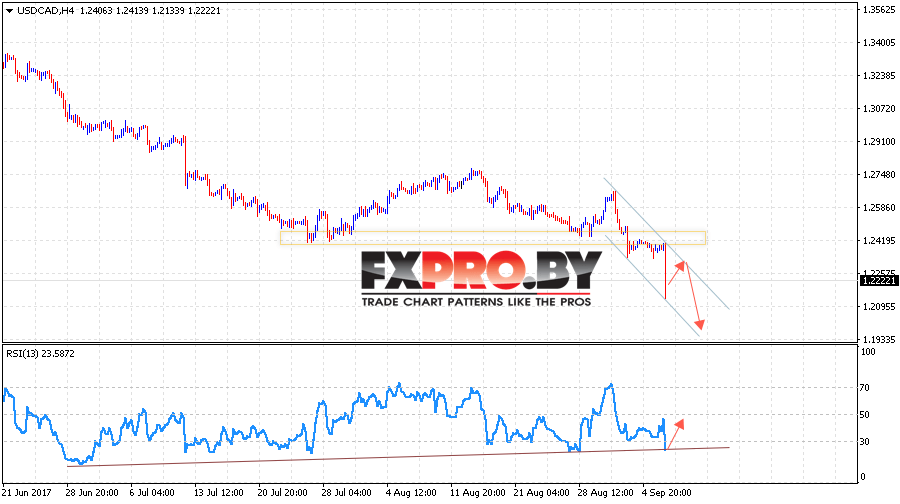Click the 4 Aug 12:00 time label

pyautogui.click(x=411, y=493)
